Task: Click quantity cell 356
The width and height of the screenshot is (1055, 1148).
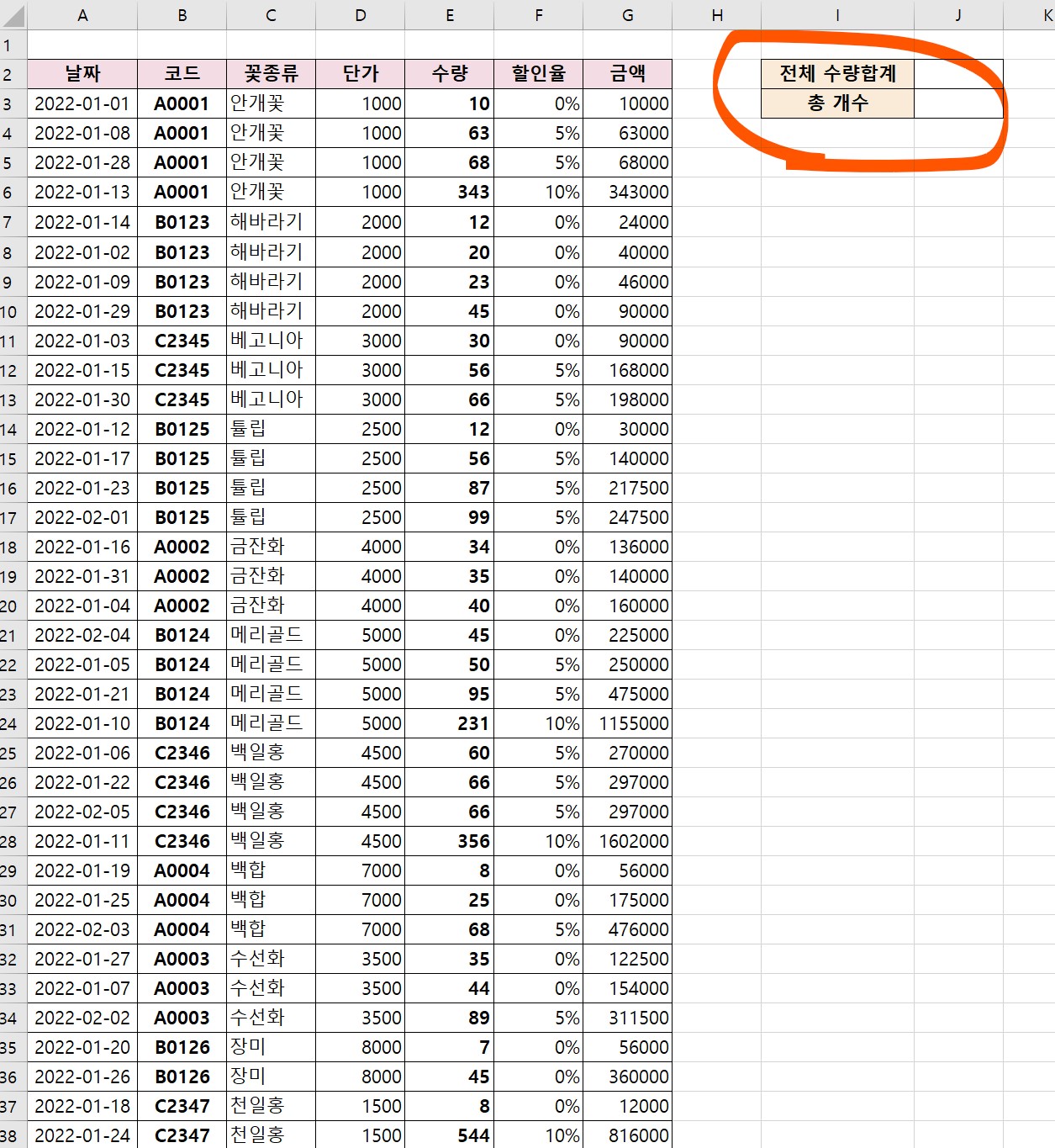Action: [x=450, y=841]
